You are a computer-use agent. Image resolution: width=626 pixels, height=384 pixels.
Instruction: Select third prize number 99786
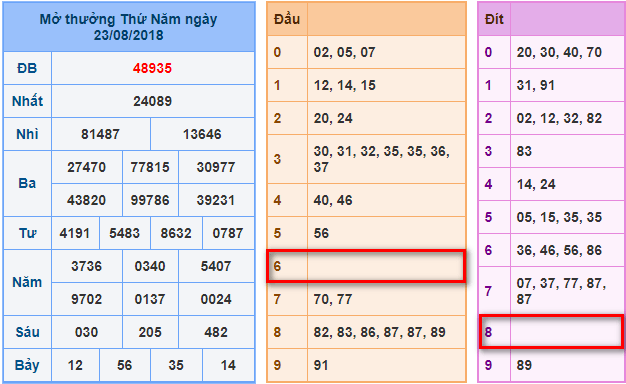(150, 200)
